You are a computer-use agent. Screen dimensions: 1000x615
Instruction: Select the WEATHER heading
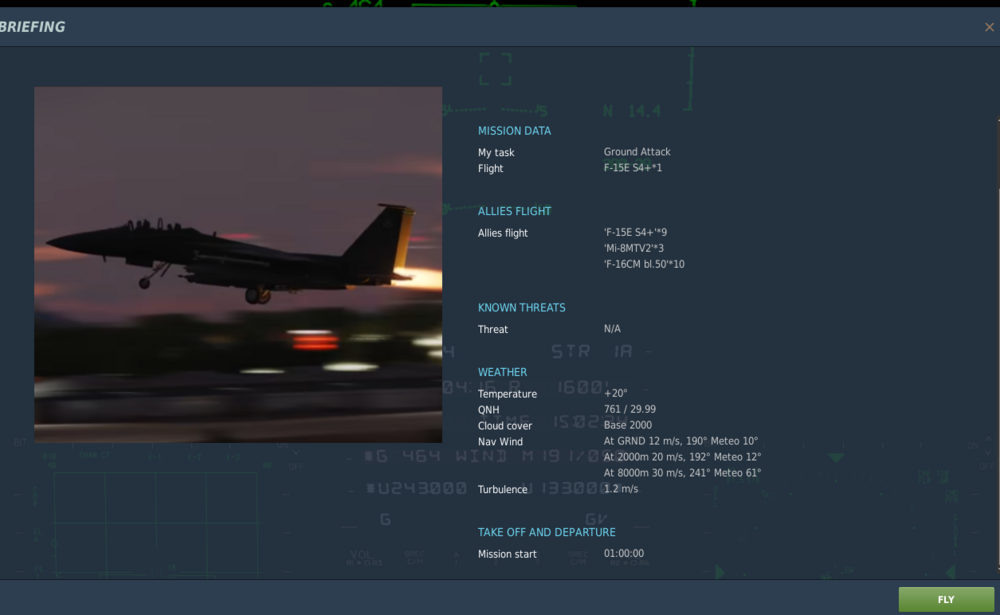point(502,372)
